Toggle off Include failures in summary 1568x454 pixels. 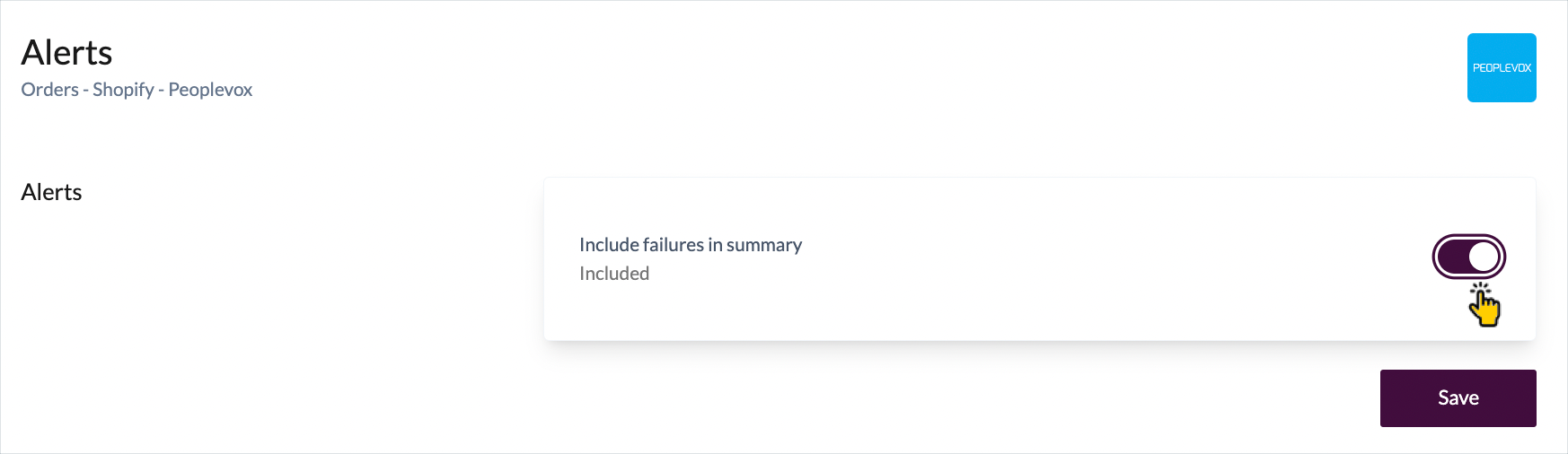[x=1468, y=258]
